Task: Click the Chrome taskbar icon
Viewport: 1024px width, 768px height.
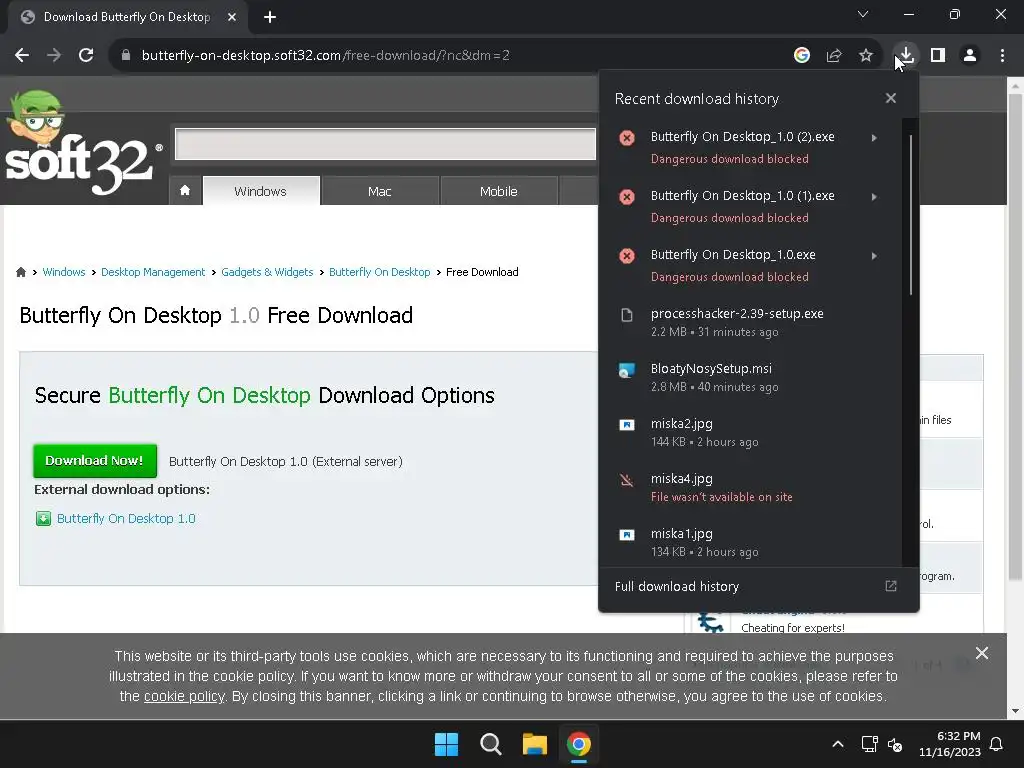Action: click(579, 744)
